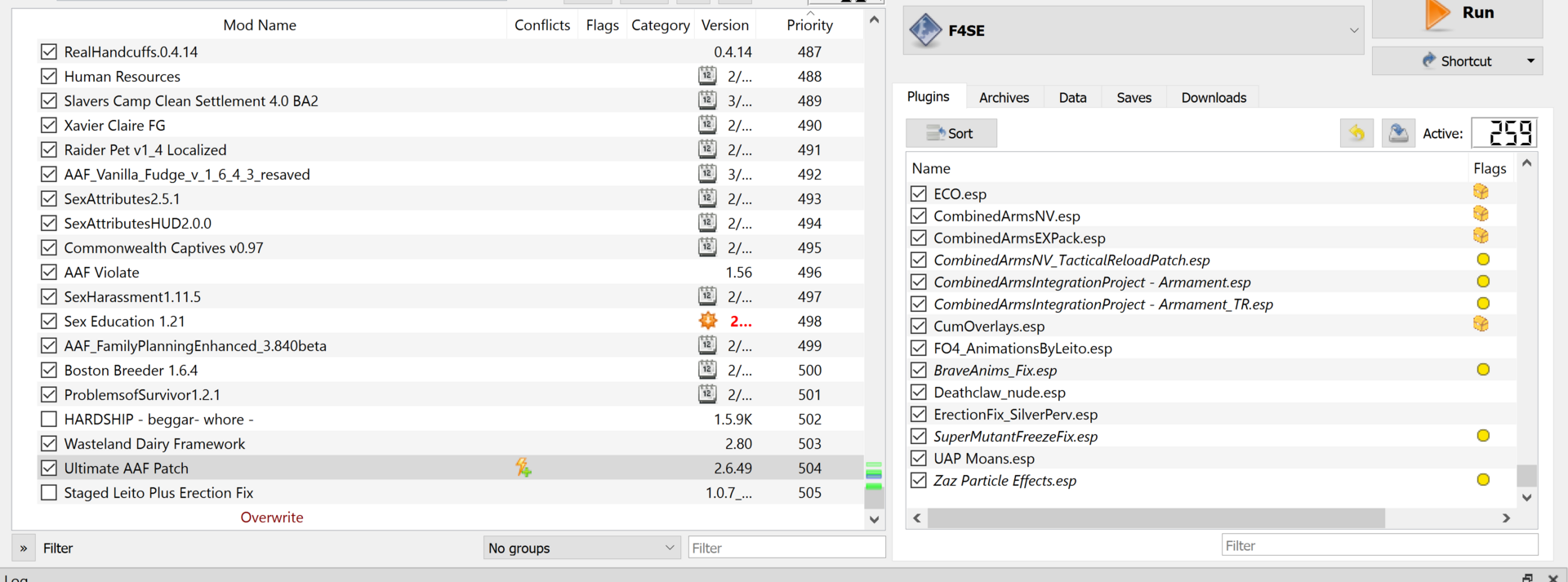Open the F4SE executable dropdown
Viewport: 1568px width, 582px height.
pos(1353,31)
